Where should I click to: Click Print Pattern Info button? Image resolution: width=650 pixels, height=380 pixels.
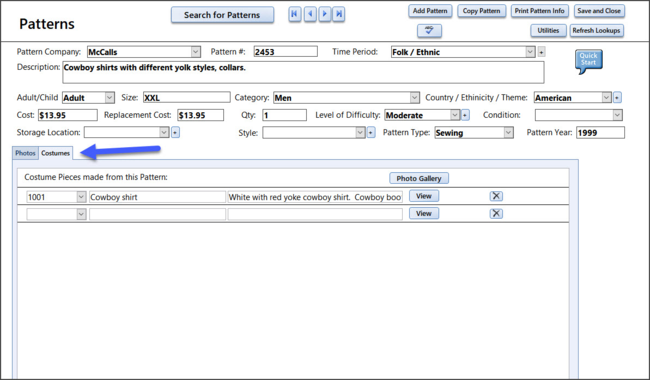point(539,11)
